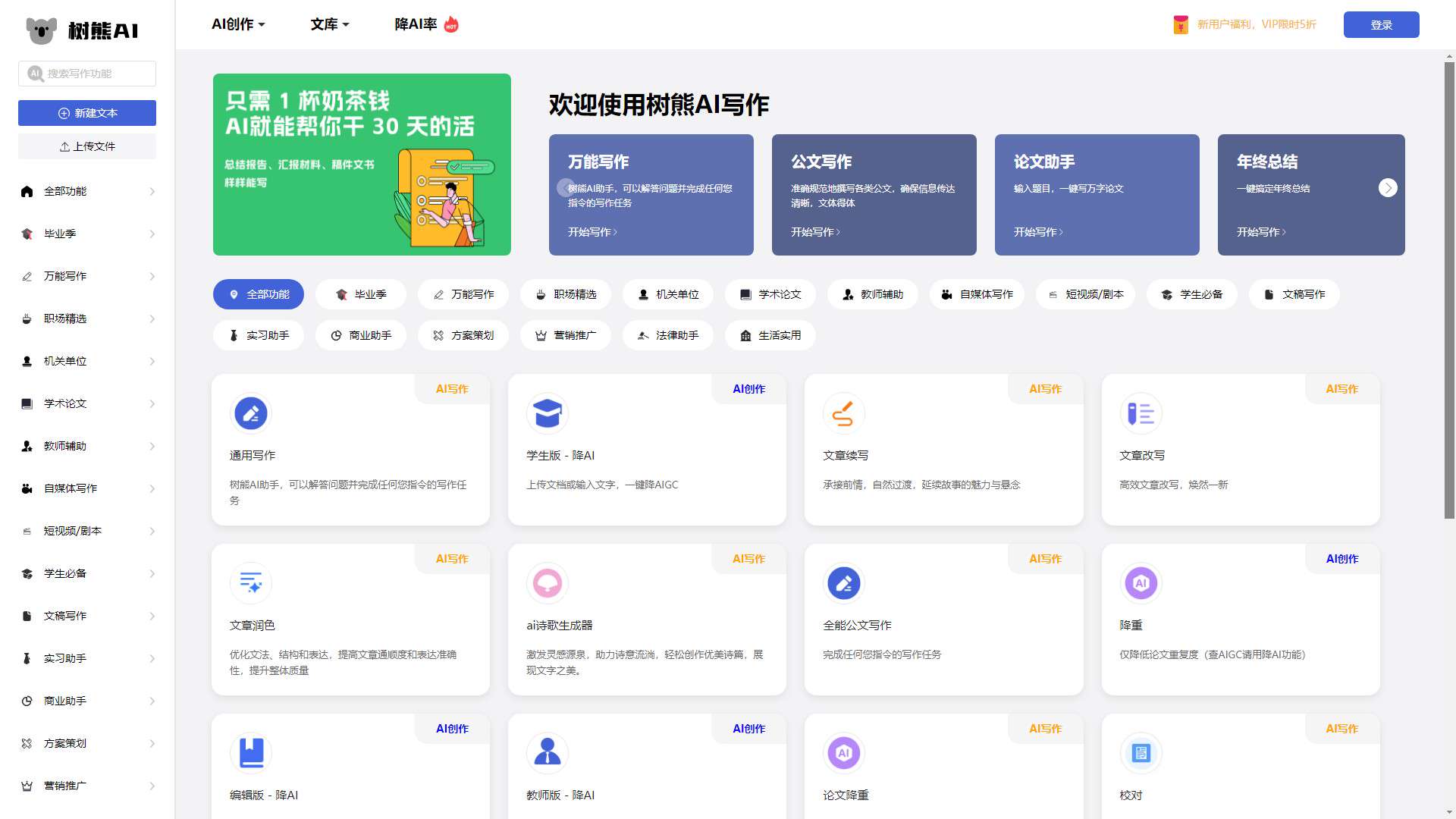
Task: Click the 搜索写作功能 search field
Action: [87, 74]
